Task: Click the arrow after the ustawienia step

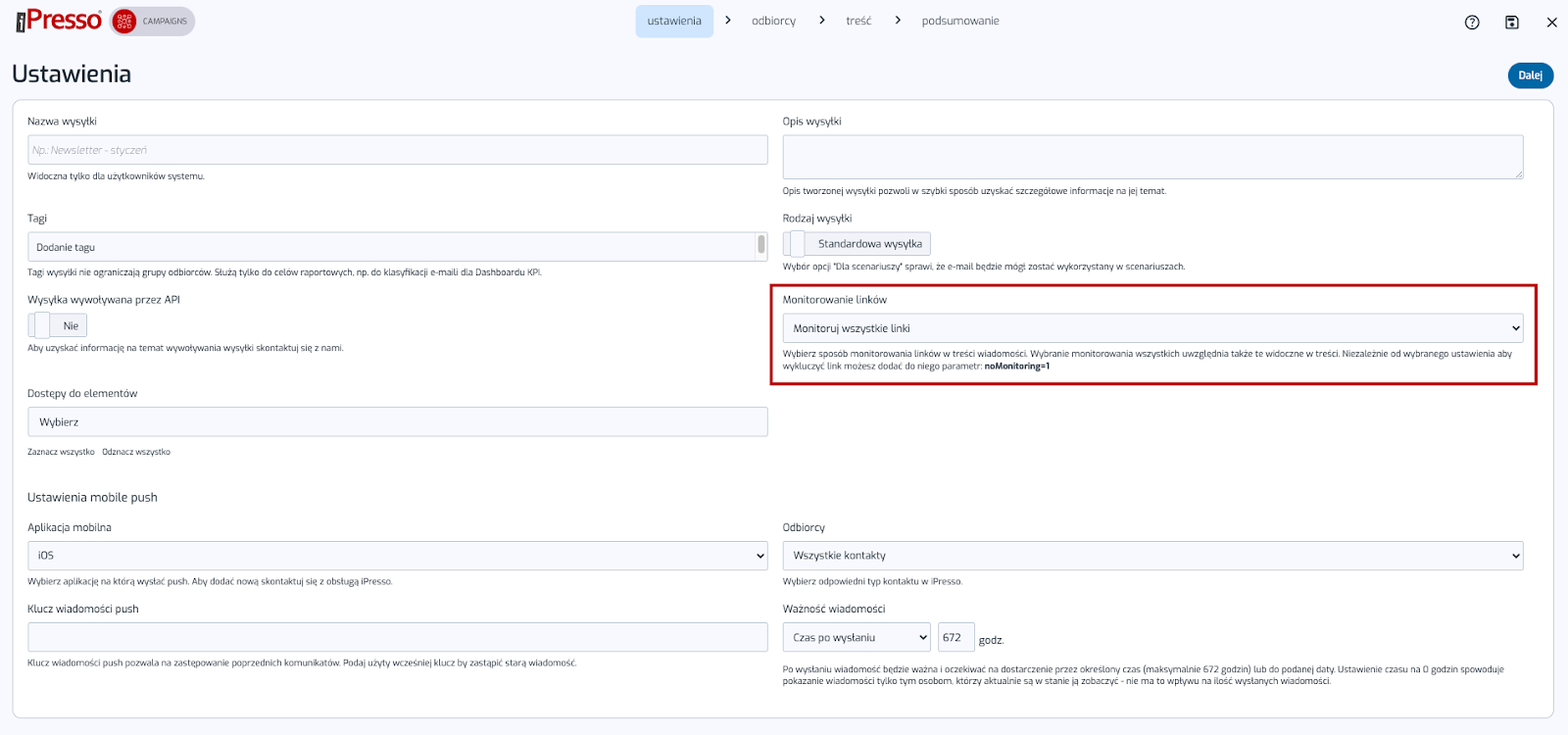Action: tap(728, 21)
